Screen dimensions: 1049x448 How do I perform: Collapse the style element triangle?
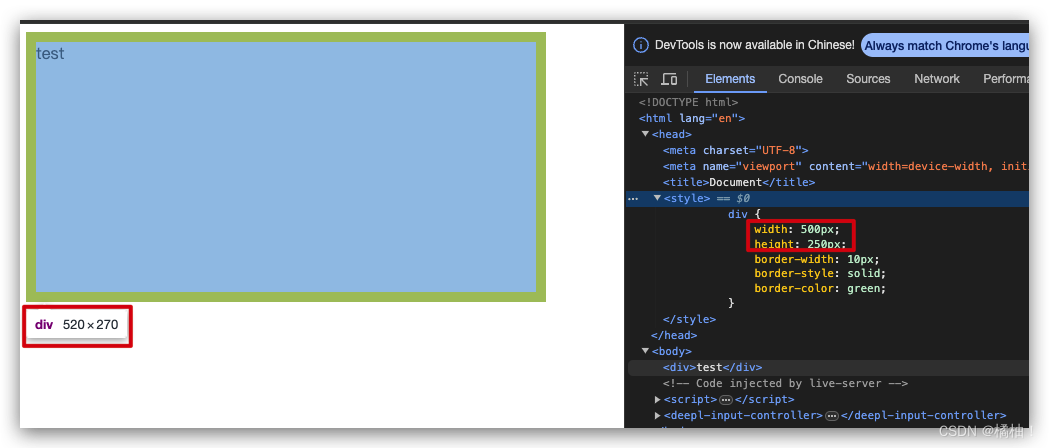[x=657, y=198]
